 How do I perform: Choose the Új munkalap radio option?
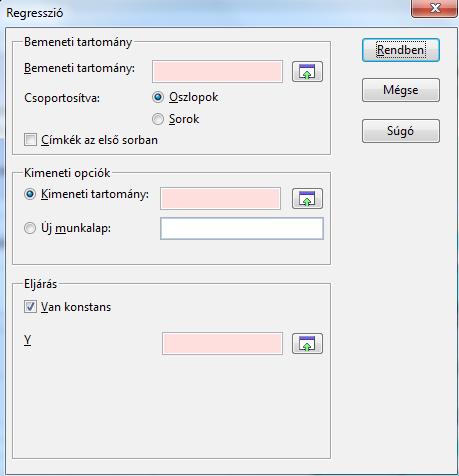[x=30, y=228]
